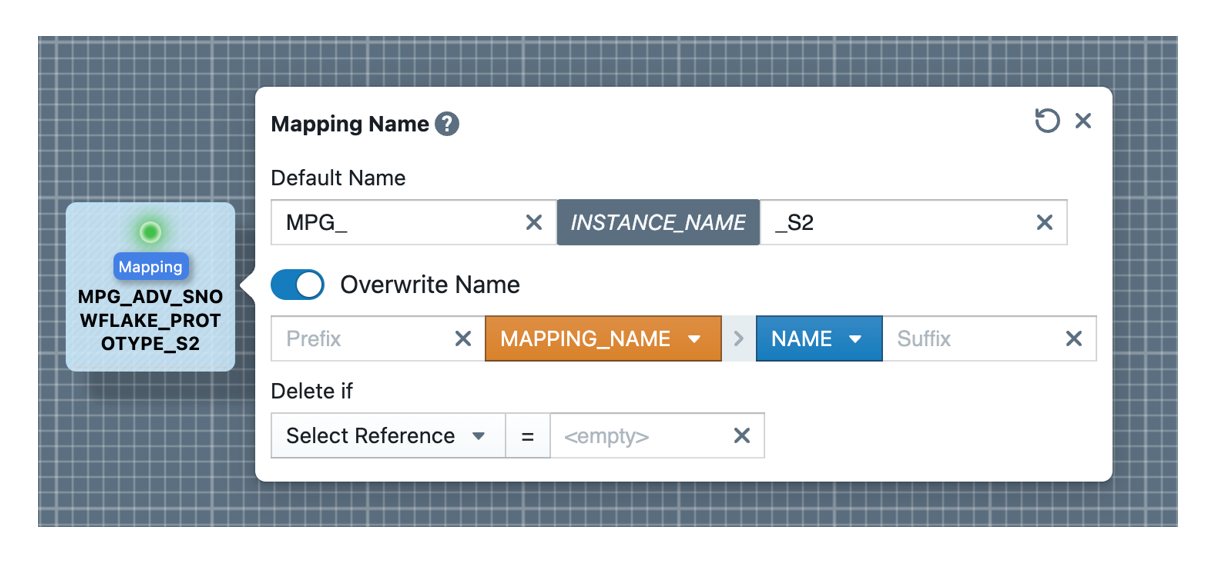Turn off the Overwrite Name toggle

298,285
